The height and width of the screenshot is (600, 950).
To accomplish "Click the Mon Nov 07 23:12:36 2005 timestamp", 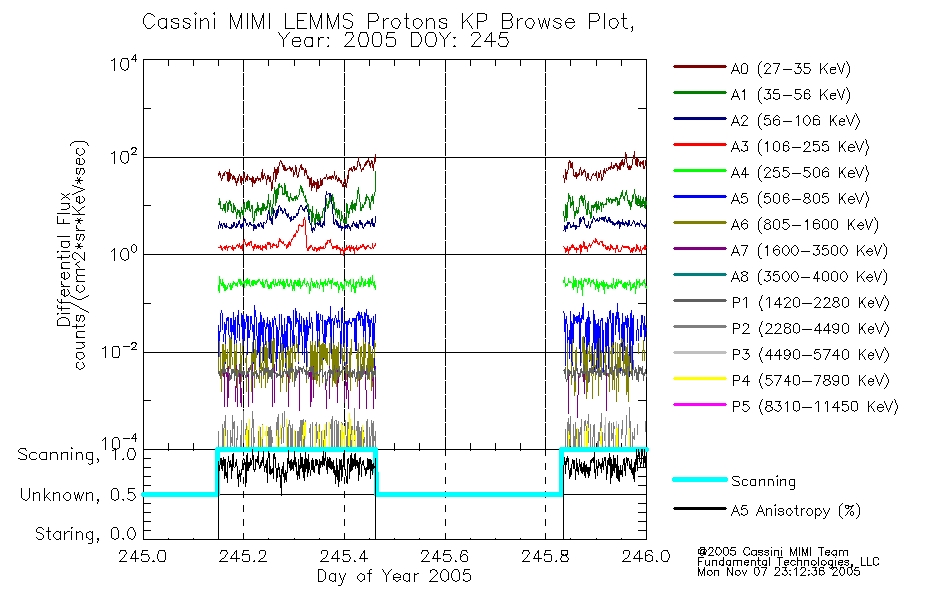I will pyautogui.click(x=779, y=572).
